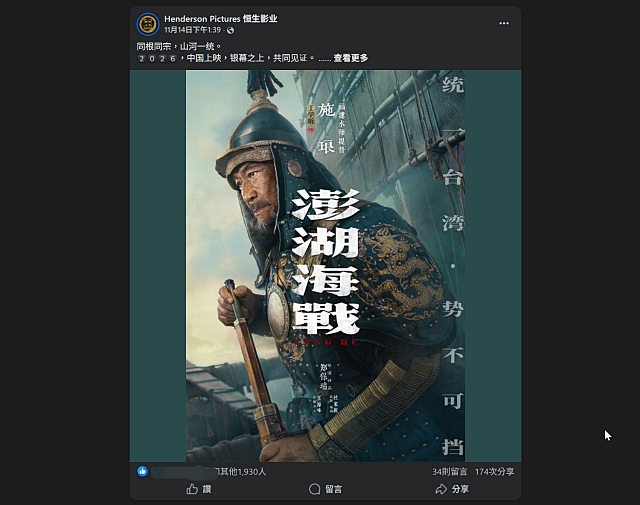The height and width of the screenshot is (505, 640).
Task: Open the 澎湖海戰 movie poster image
Action: click(x=325, y=266)
